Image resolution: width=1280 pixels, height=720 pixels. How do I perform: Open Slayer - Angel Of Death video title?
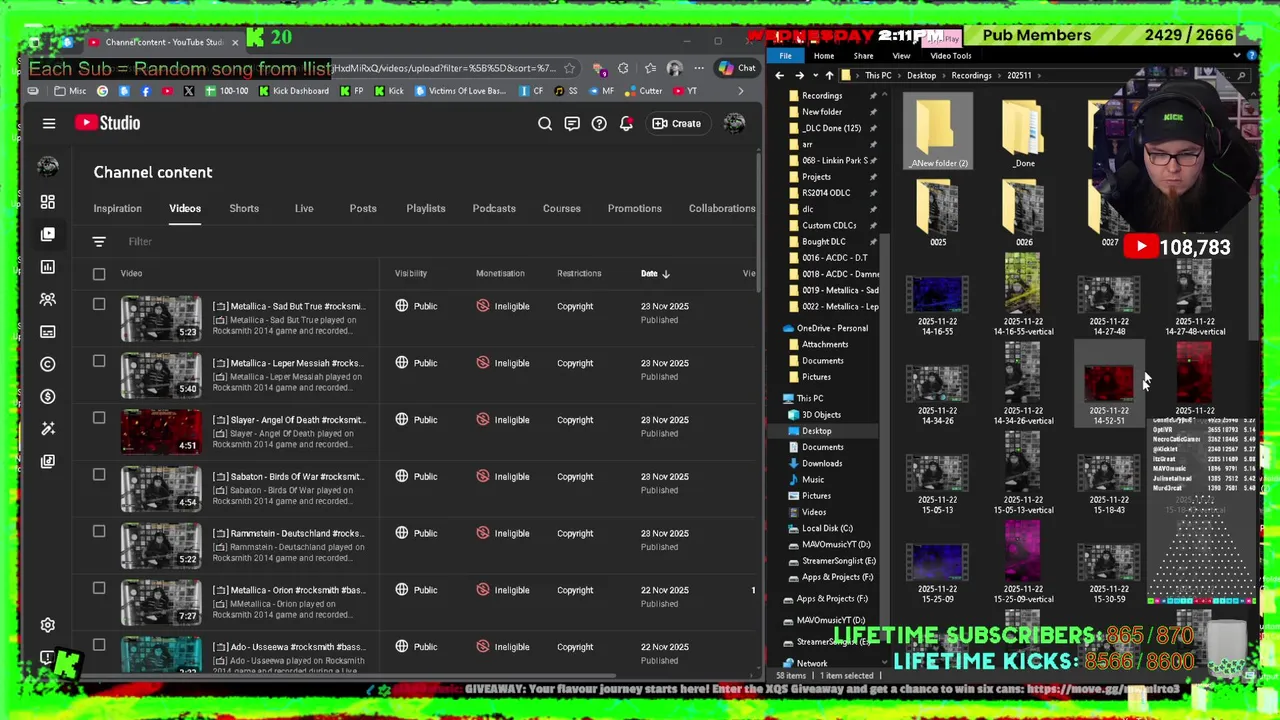(289, 420)
